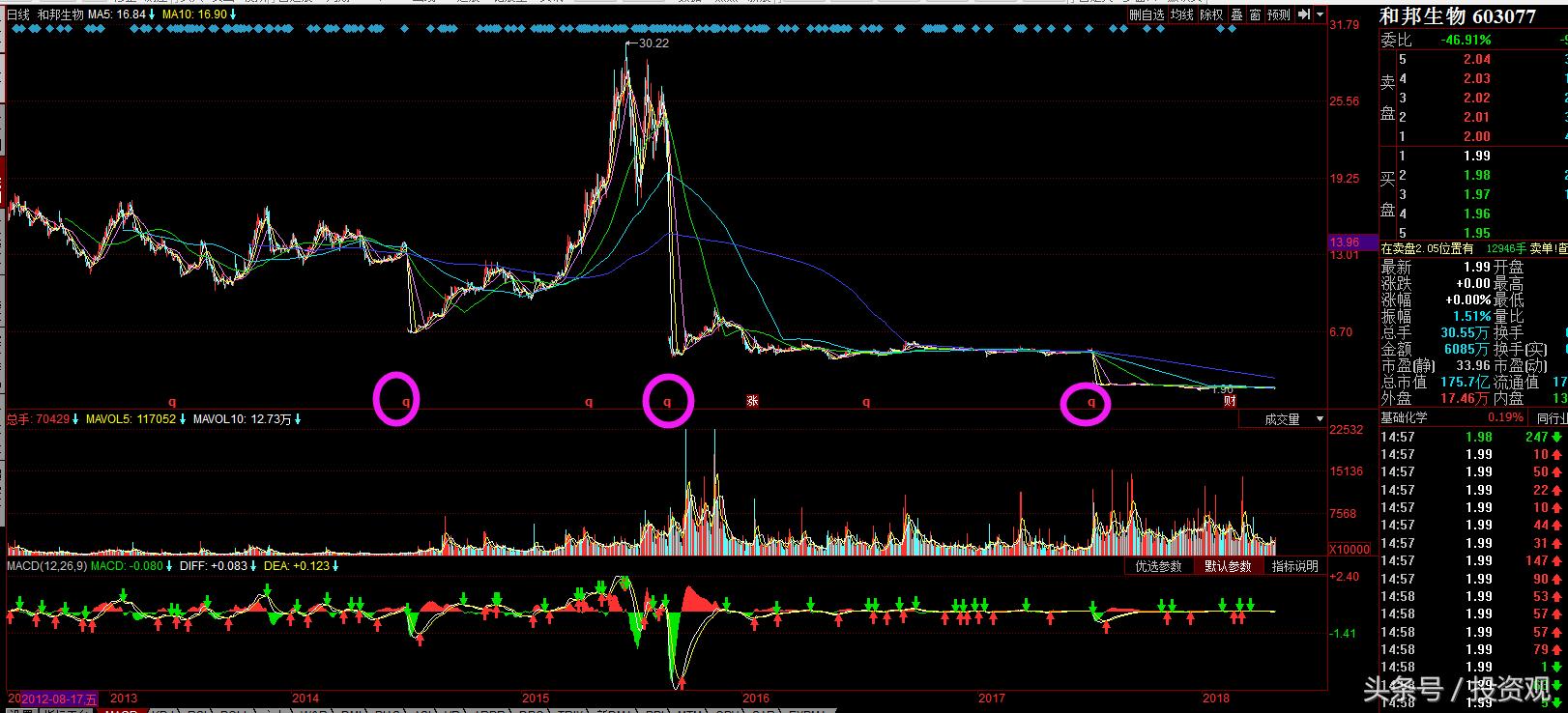Click the arrow next to DEA +0.123
The height and width of the screenshot is (713, 1568).
tap(334, 566)
